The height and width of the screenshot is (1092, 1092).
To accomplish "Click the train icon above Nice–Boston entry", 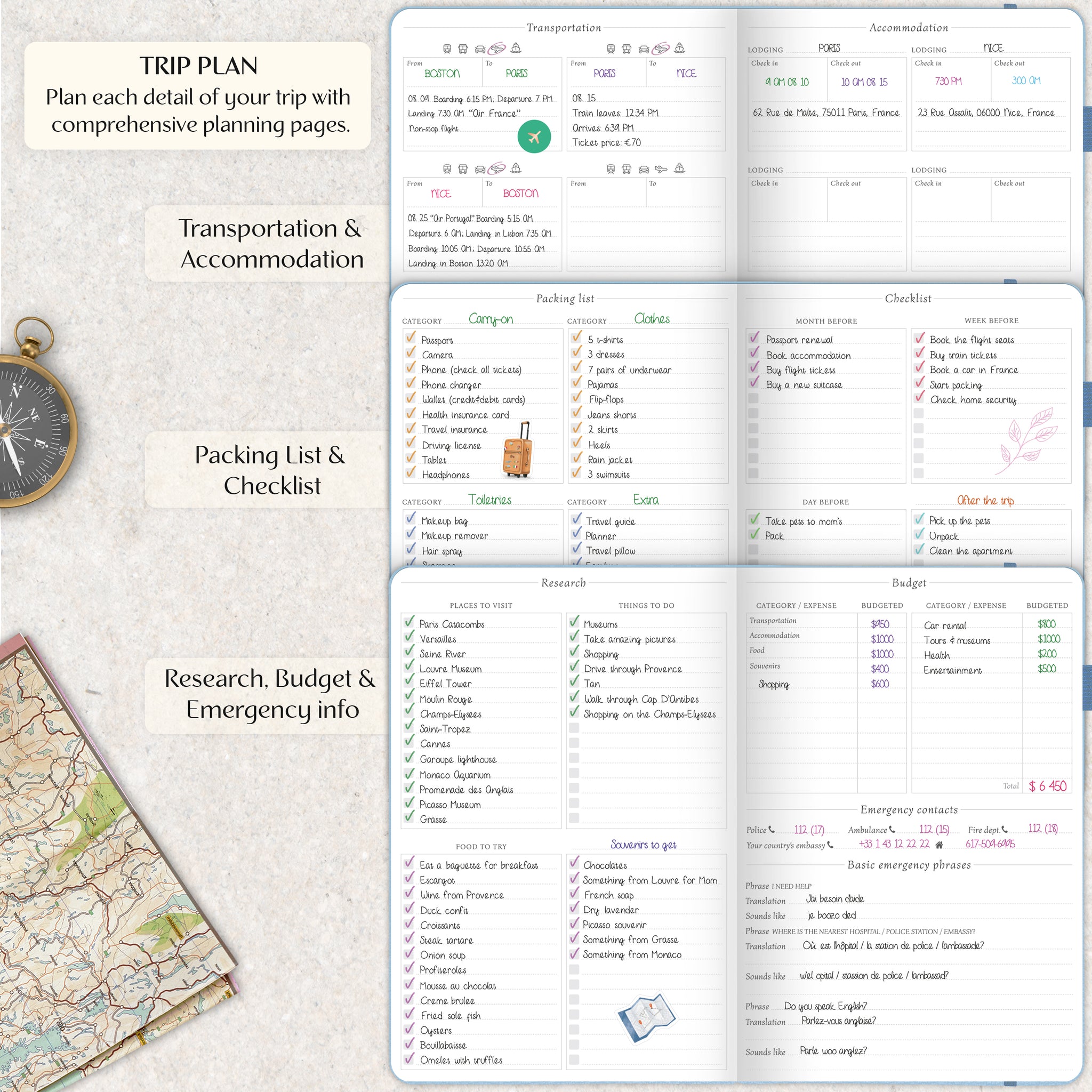I will pos(447,169).
